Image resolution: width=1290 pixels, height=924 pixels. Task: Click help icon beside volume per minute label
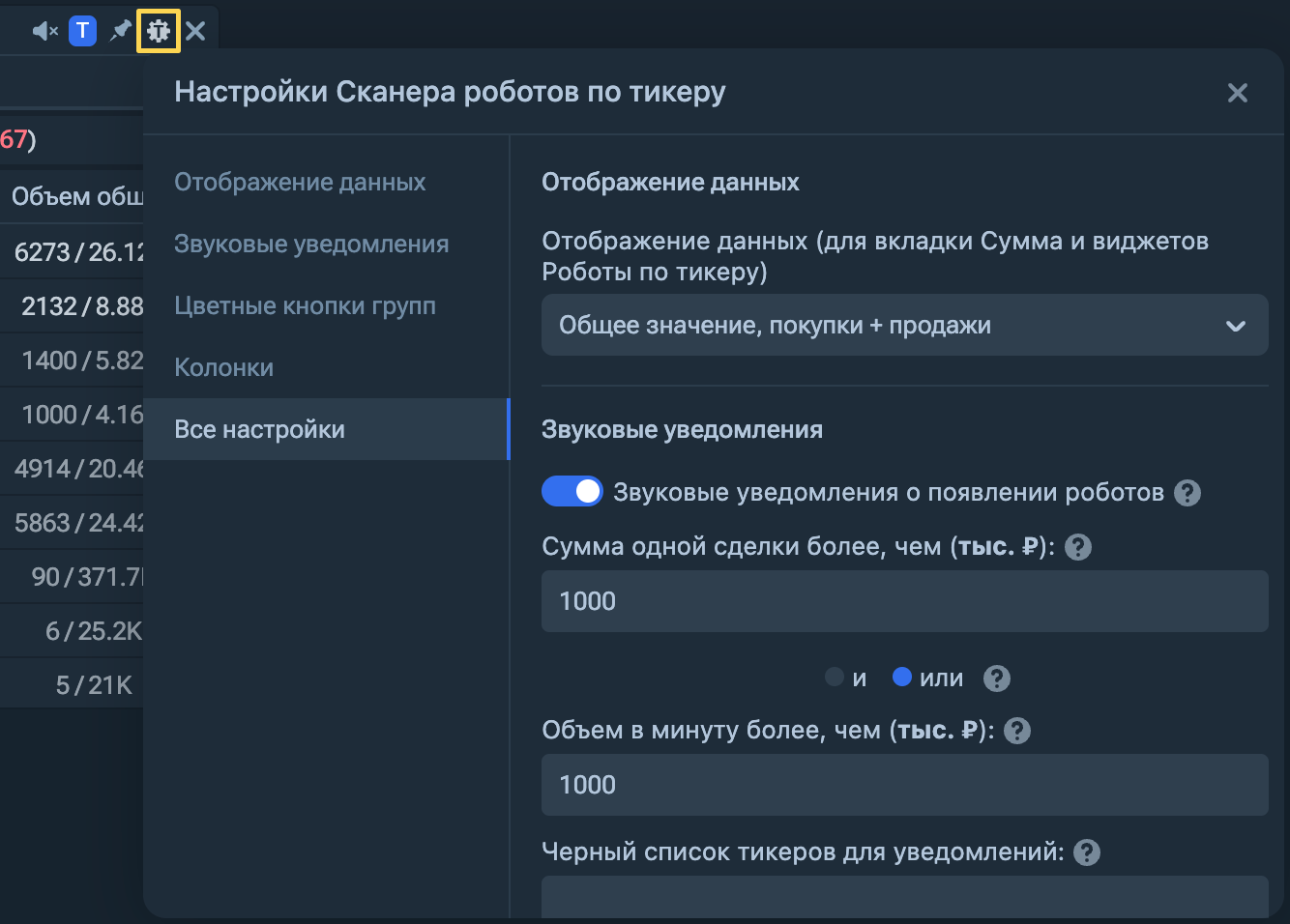pos(1017,731)
